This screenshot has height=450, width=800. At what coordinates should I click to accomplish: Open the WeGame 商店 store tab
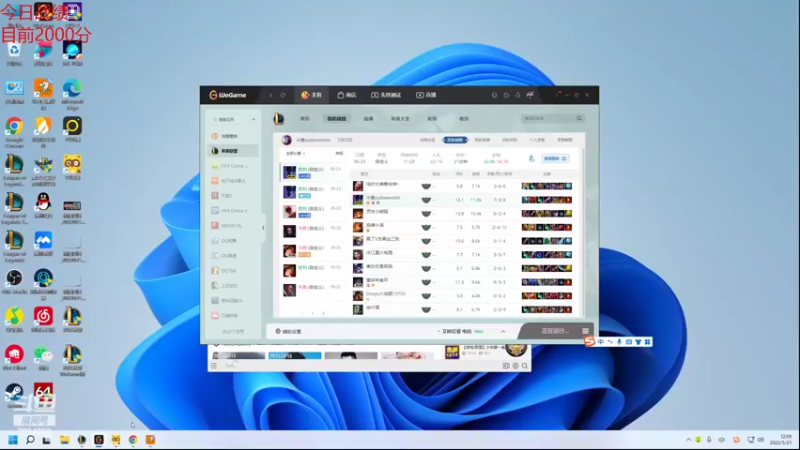point(346,95)
